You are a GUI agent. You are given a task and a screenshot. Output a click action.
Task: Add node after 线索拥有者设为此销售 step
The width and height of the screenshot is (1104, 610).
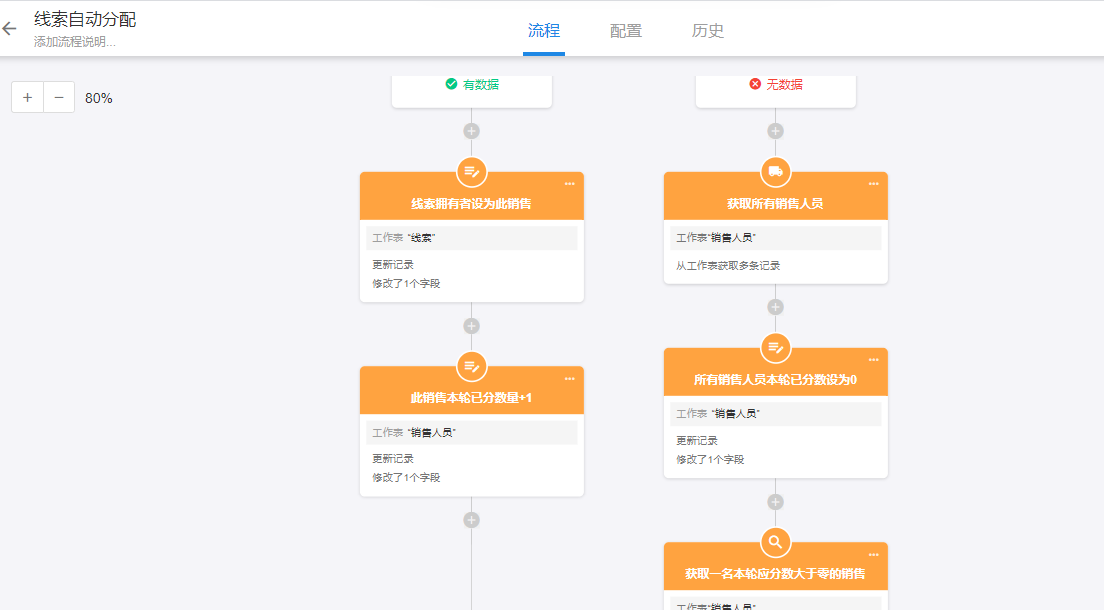point(472,326)
